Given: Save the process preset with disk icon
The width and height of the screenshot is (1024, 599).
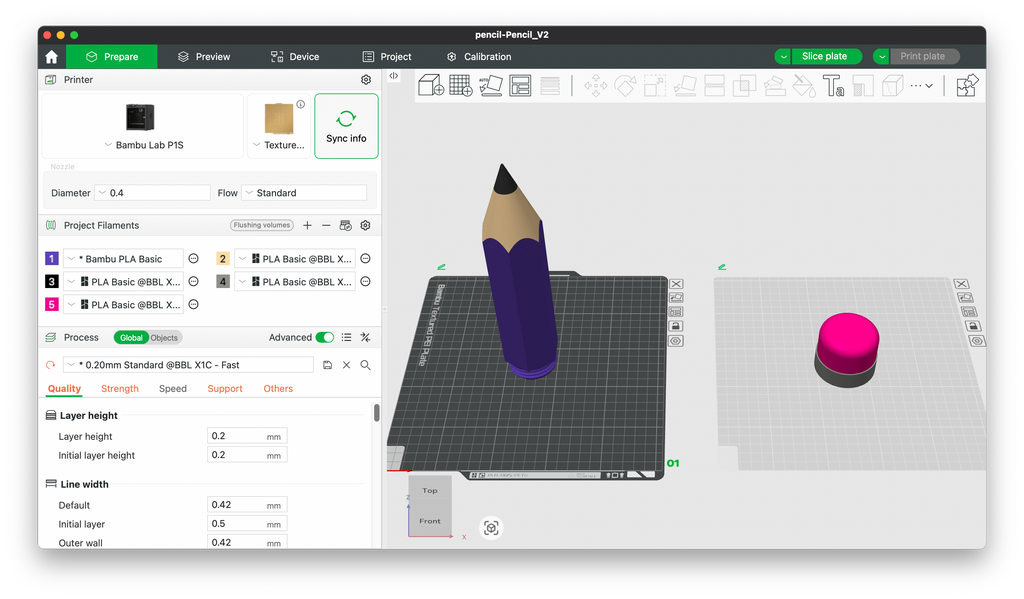Looking at the screenshot, I should [x=327, y=365].
